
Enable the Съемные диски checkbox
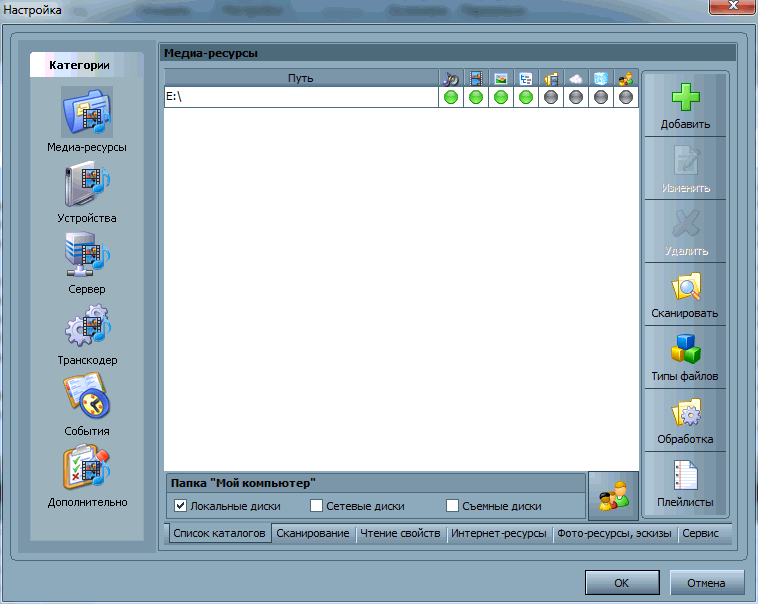pos(452,506)
